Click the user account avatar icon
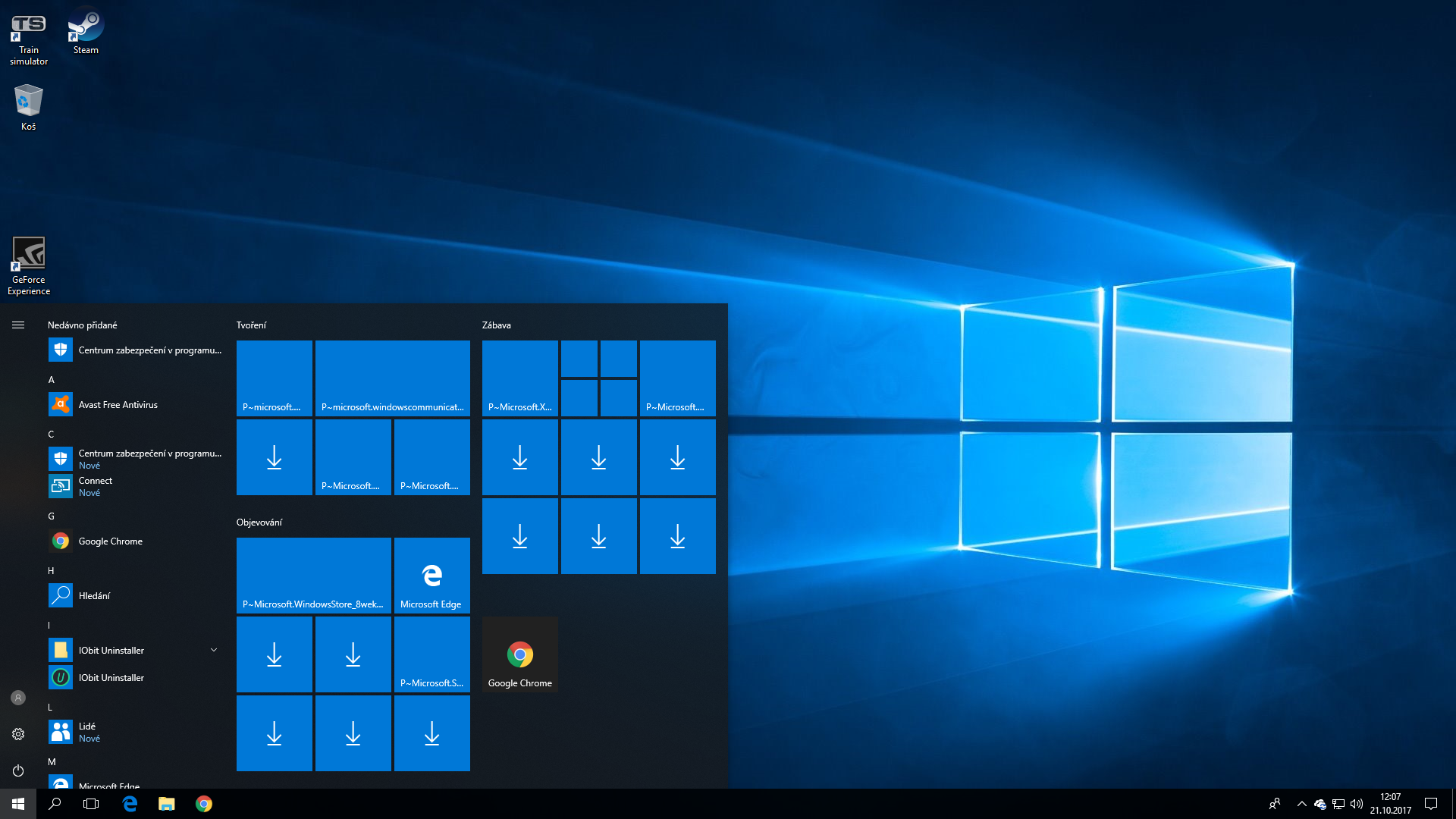The width and height of the screenshot is (1456, 819). click(x=18, y=698)
